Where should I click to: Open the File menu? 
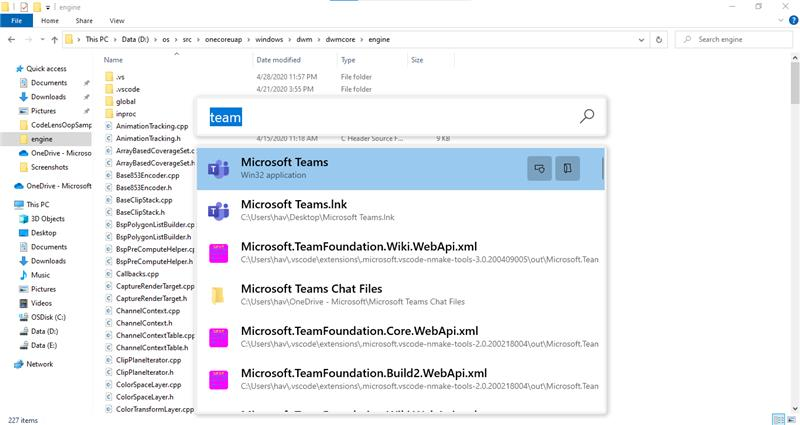(x=16, y=20)
